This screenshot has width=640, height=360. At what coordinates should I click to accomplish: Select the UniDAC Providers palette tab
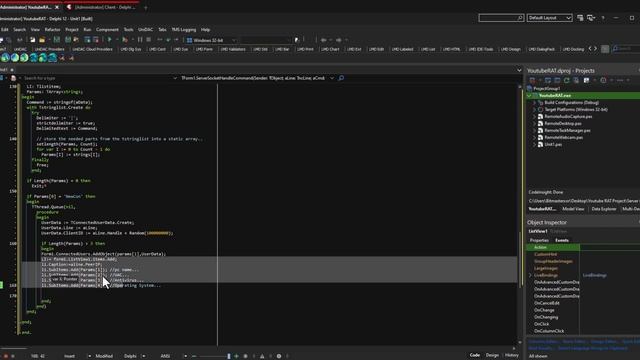pos(49,49)
